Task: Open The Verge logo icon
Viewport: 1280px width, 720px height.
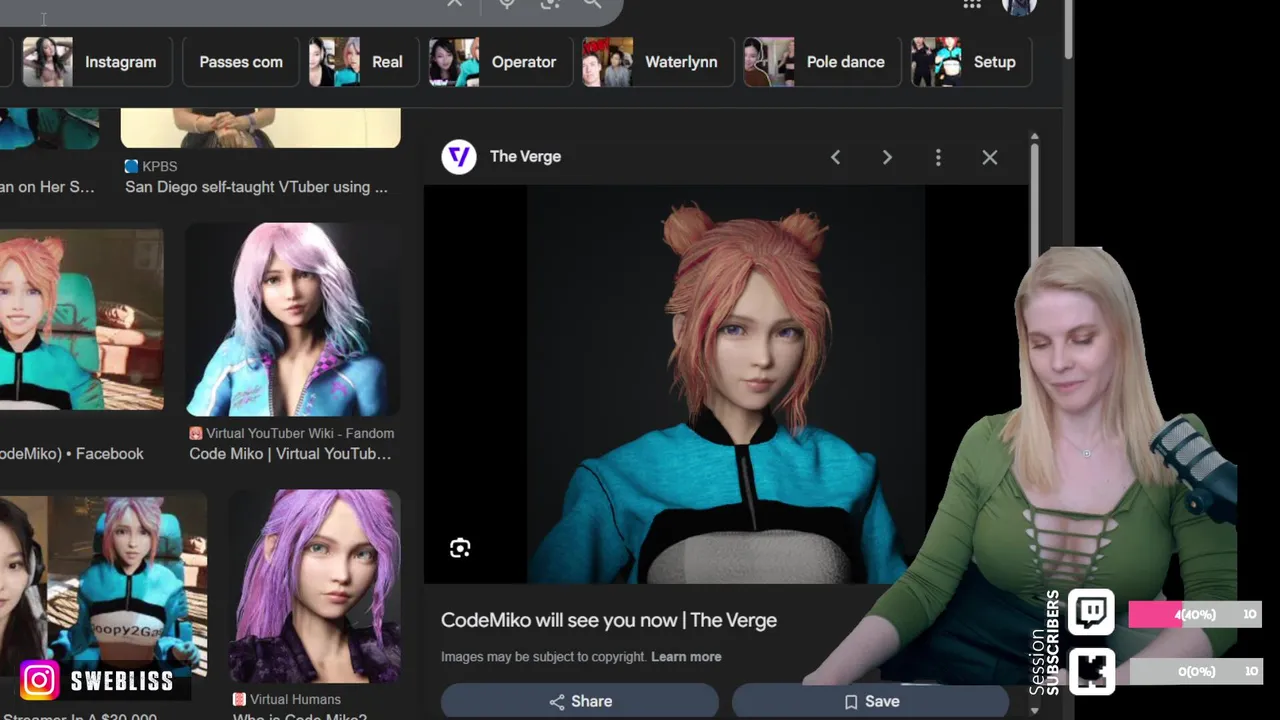Action: coord(459,157)
